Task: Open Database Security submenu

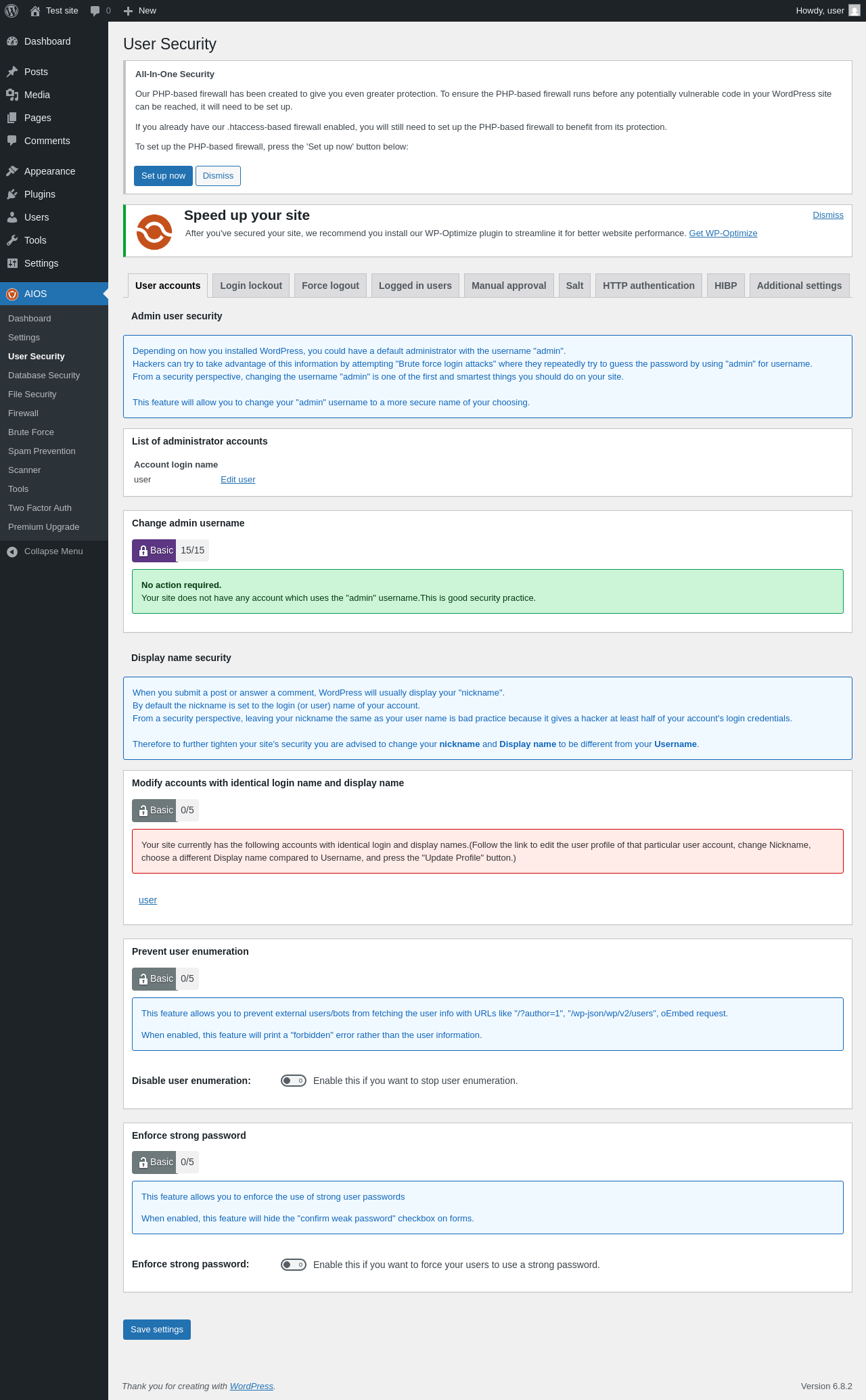Action: point(54,376)
